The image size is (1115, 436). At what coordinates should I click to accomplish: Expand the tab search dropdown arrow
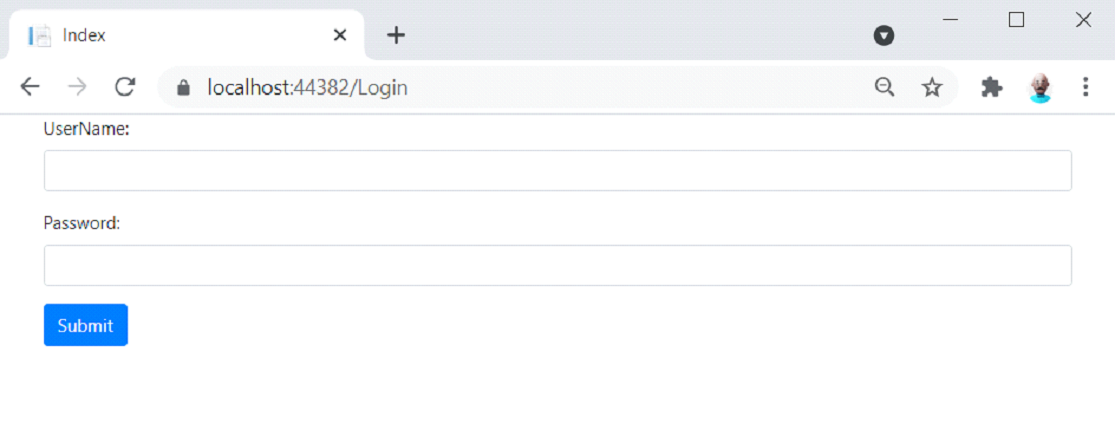click(884, 36)
